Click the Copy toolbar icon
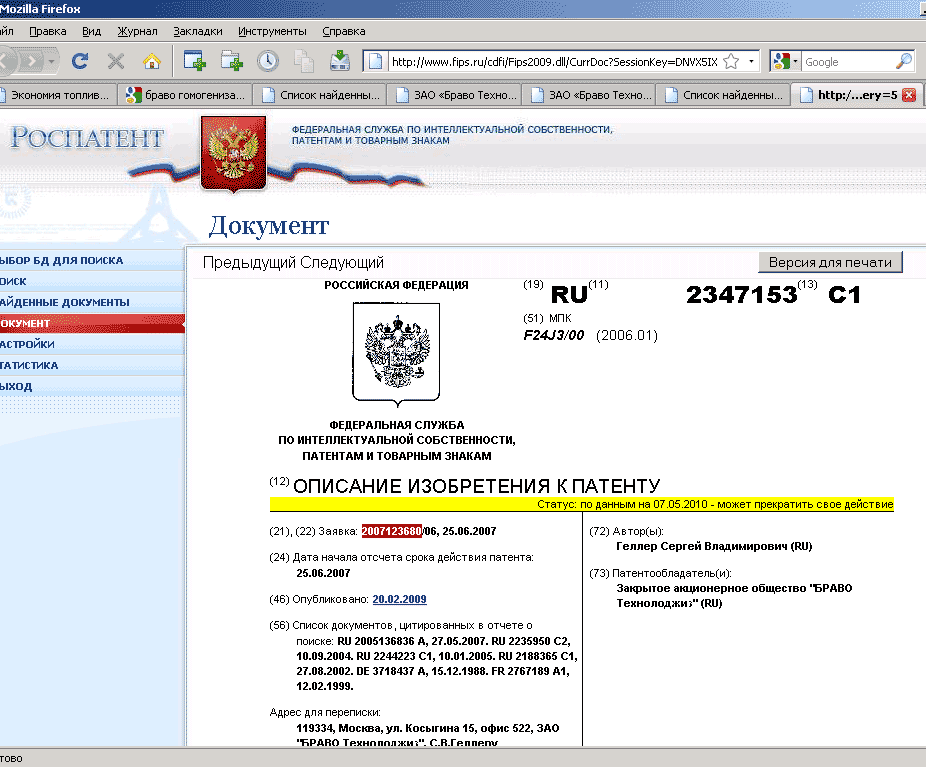 tap(304, 61)
